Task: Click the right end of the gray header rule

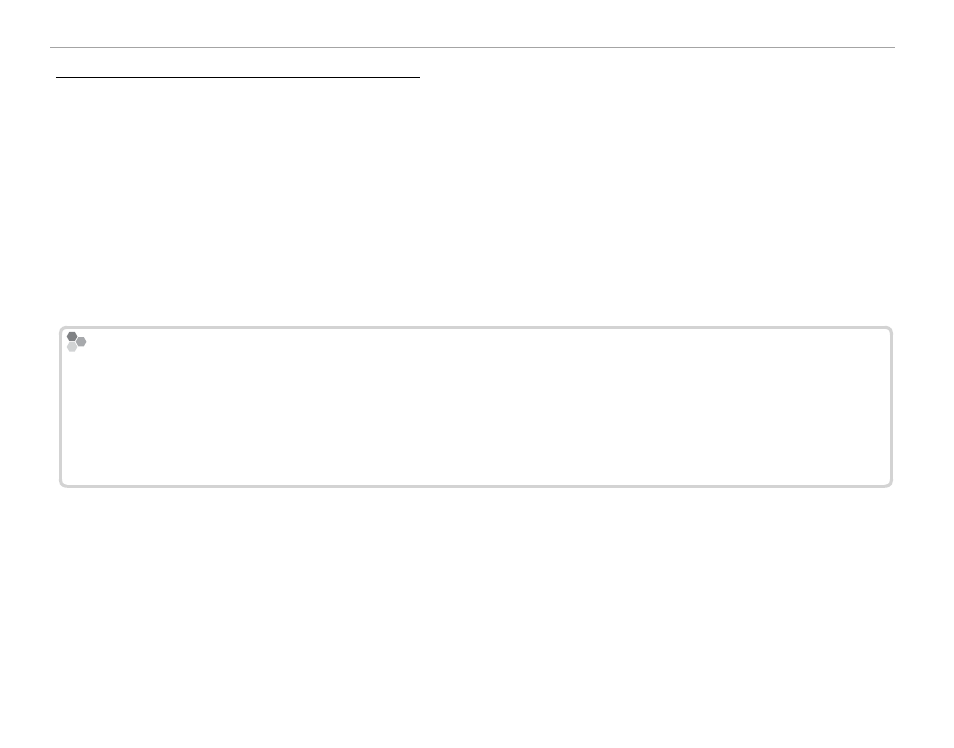Action: pyautogui.click(x=893, y=47)
